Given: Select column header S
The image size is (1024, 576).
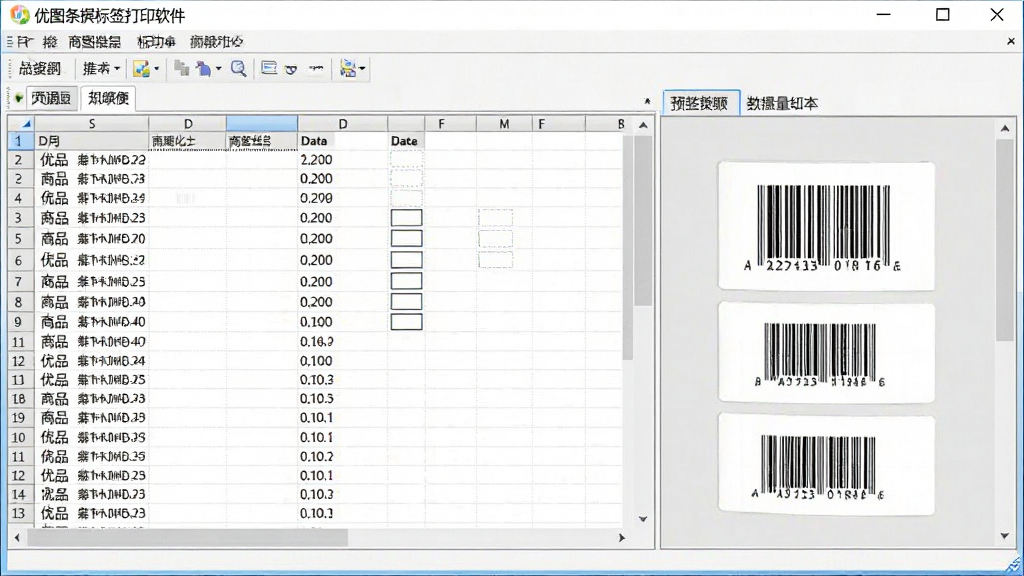Looking at the screenshot, I should (x=91, y=123).
